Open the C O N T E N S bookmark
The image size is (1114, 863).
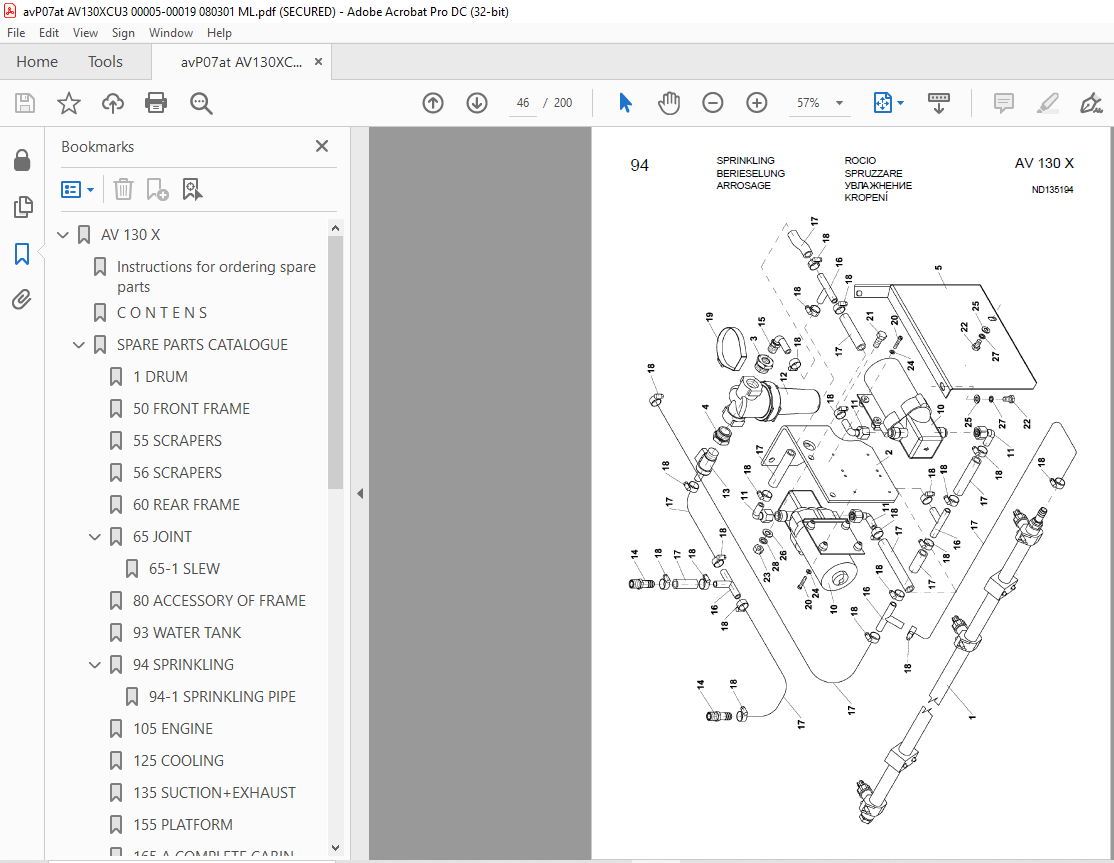162,313
